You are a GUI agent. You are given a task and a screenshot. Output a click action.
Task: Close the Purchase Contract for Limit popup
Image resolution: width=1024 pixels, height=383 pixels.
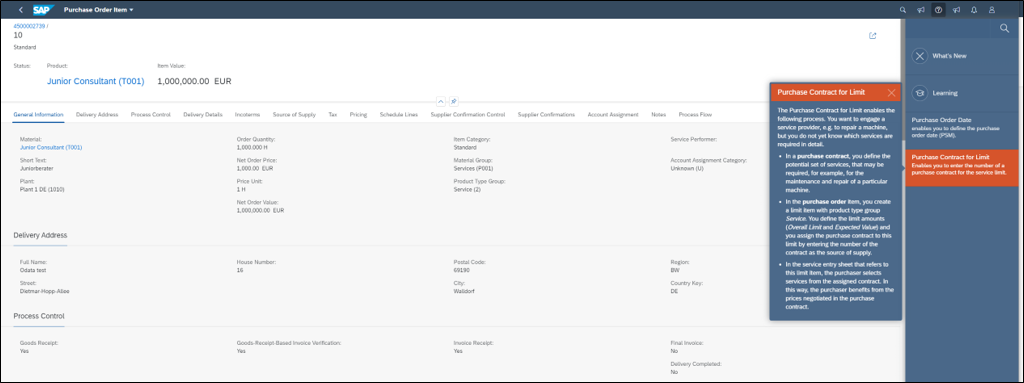point(891,93)
